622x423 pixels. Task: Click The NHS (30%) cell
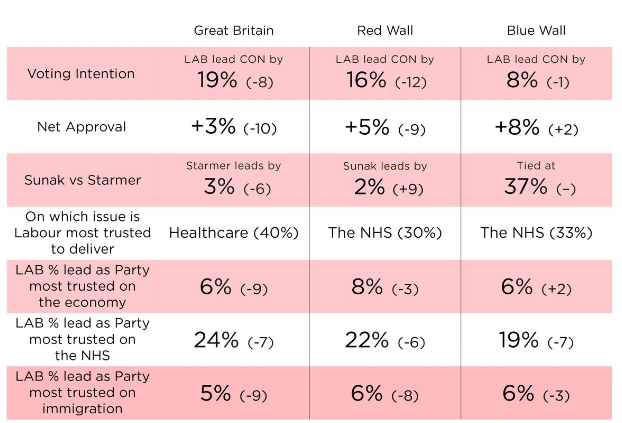click(384, 233)
